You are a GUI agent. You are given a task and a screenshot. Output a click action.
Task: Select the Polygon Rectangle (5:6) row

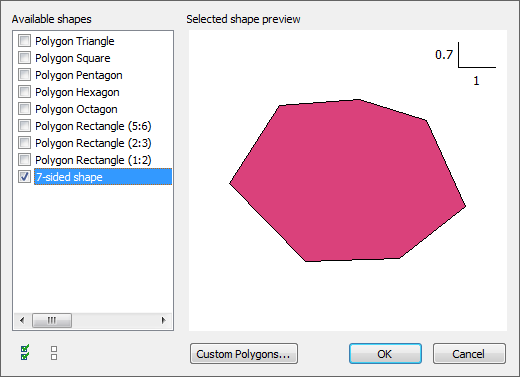[93, 126]
